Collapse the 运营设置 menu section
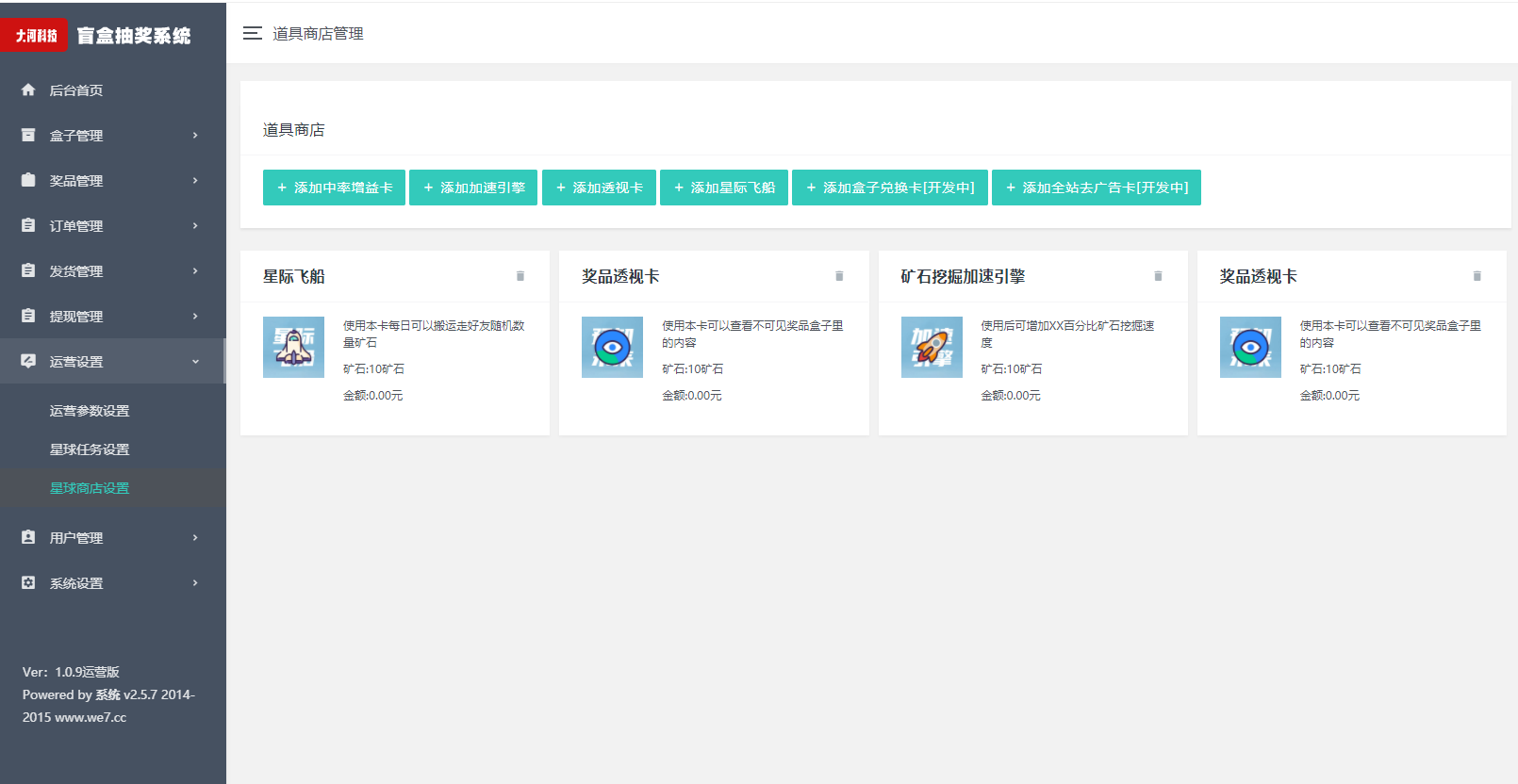 tap(195, 362)
